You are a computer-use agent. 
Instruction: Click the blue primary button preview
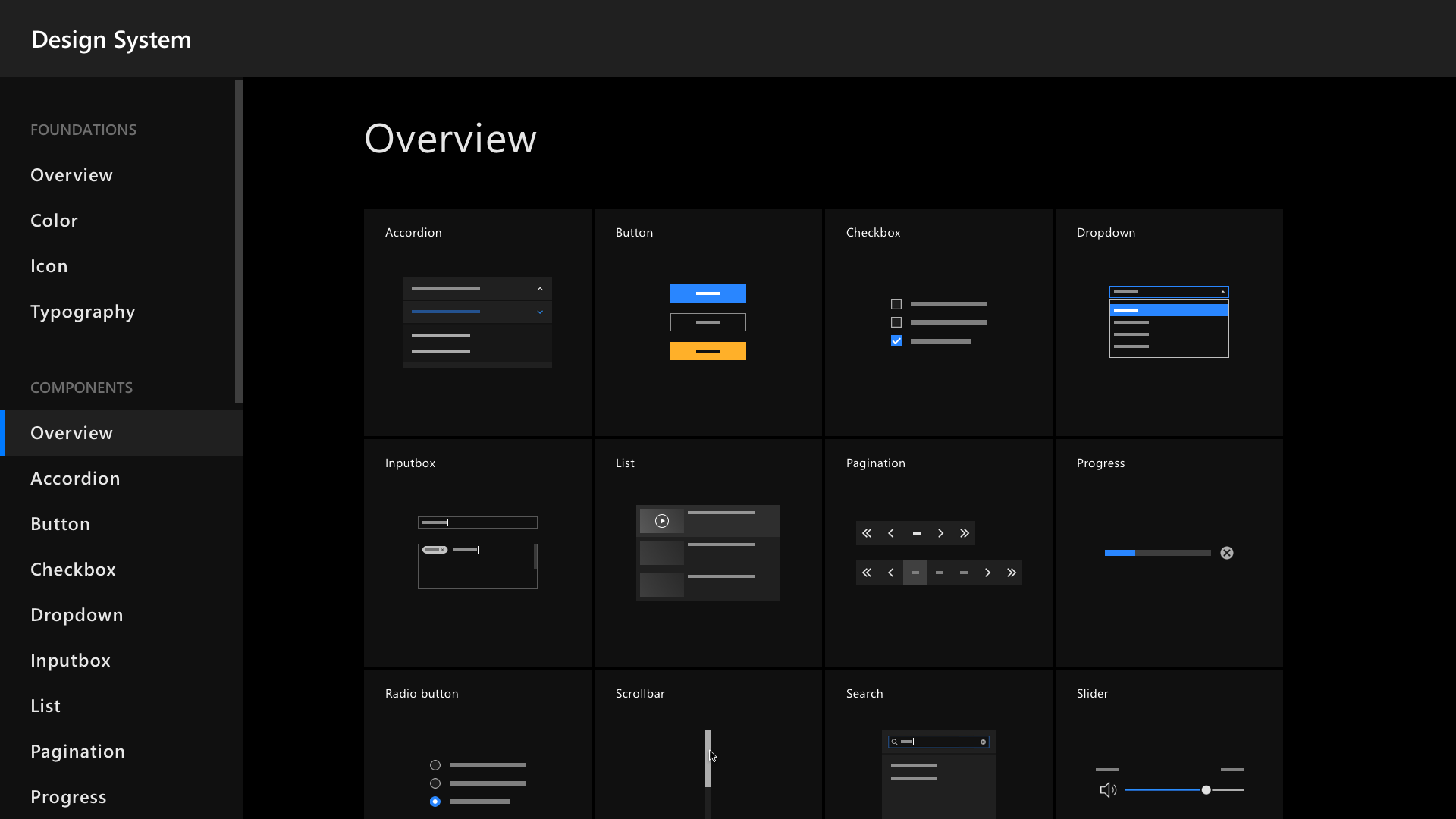tap(708, 293)
